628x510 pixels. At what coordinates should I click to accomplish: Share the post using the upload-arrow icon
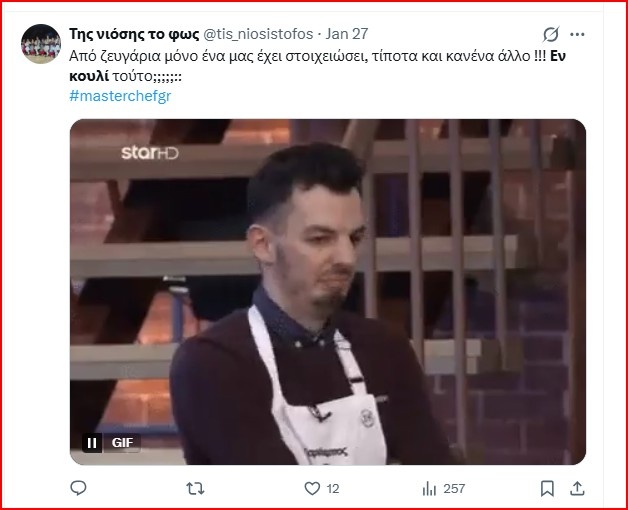point(577,488)
